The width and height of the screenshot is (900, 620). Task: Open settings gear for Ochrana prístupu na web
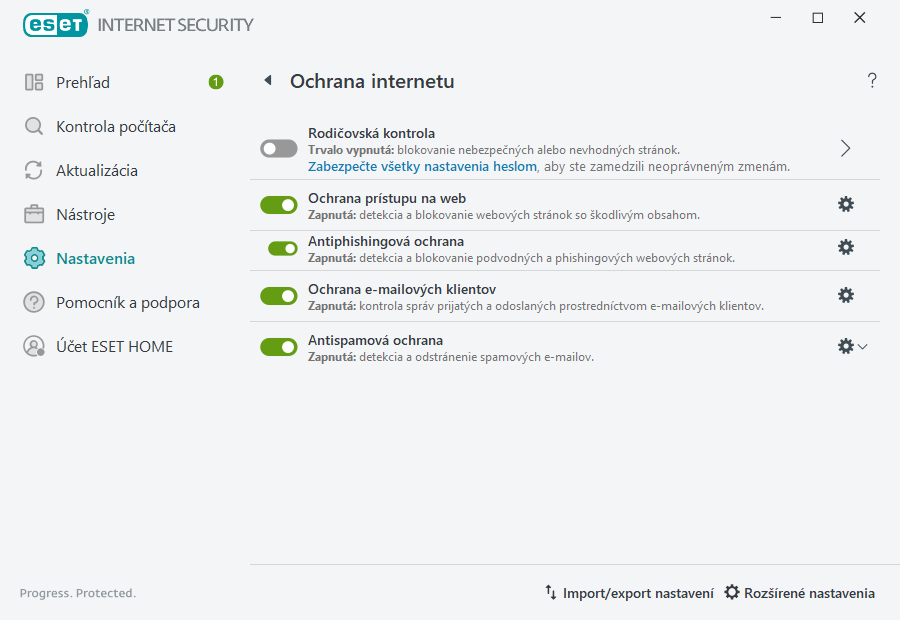tap(846, 203)
